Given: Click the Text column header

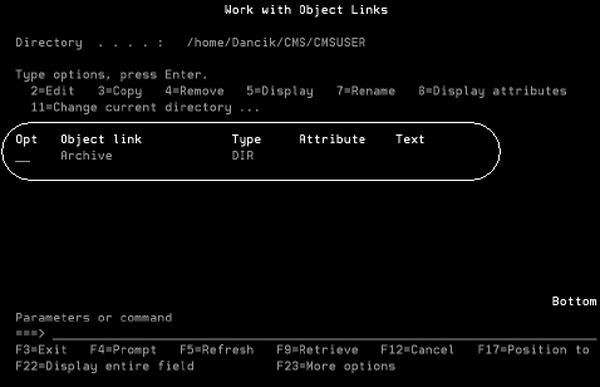Looking at the screenshot, I should [410, 139].
